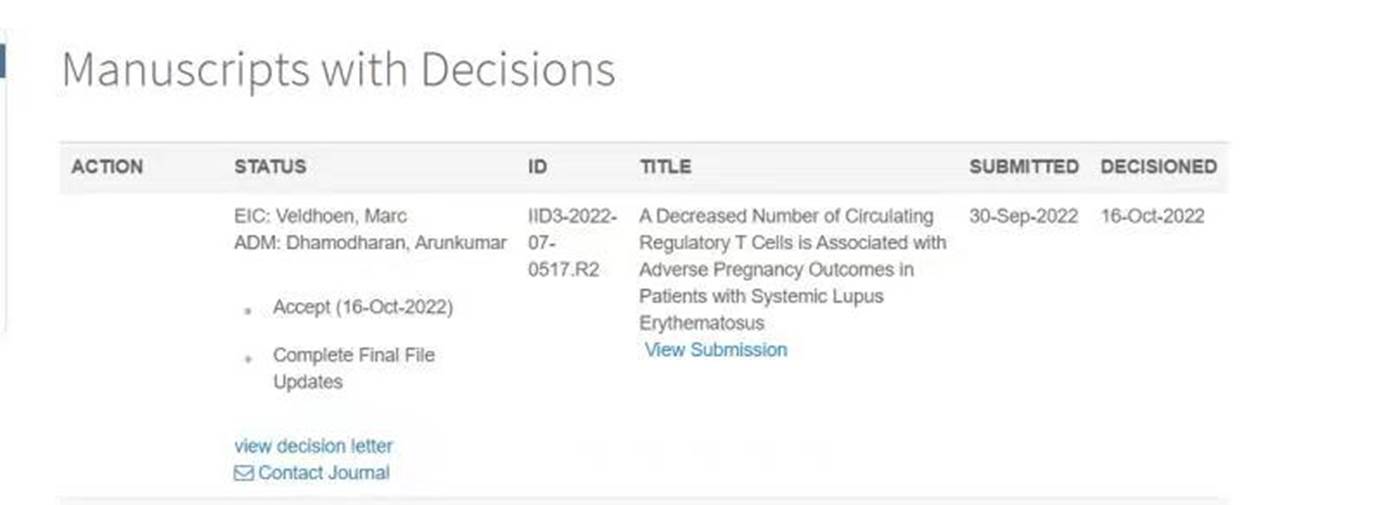Open the view decision letter link
This screenshot has width=1384, height=505.
click(x=313, y=446)
